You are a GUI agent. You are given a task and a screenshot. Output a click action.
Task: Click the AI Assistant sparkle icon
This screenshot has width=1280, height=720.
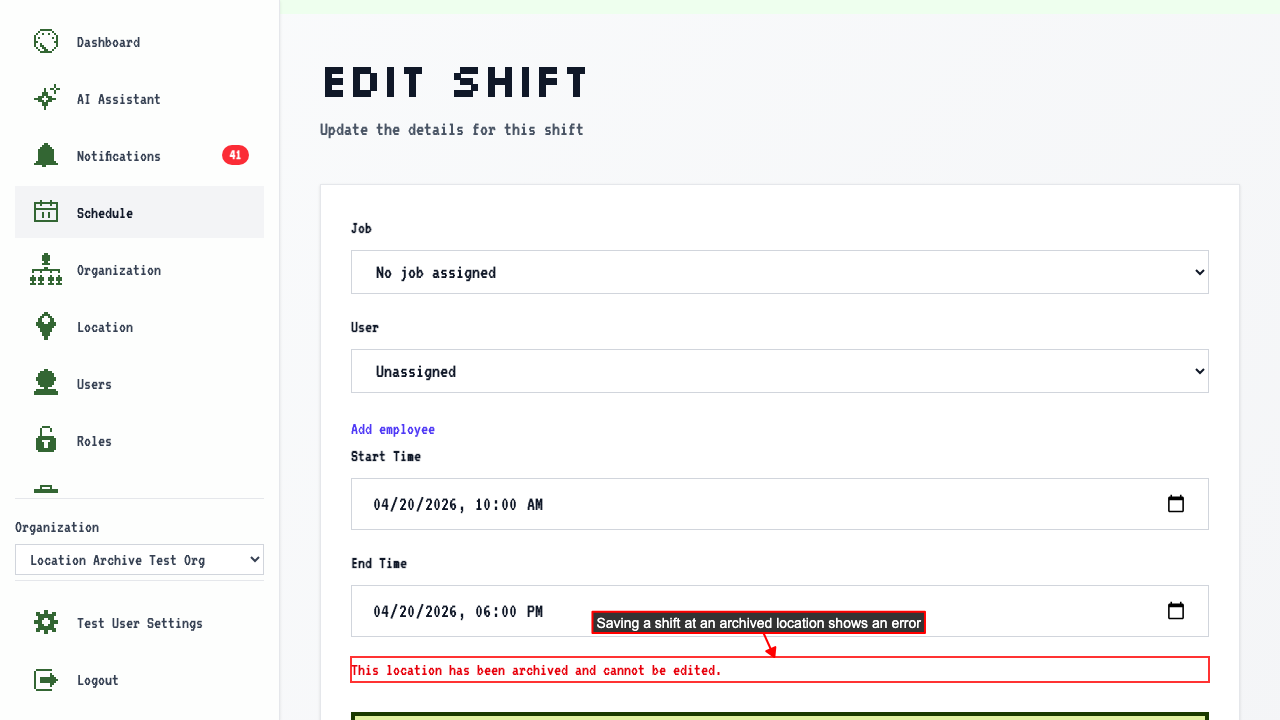[x=46, y=99]
